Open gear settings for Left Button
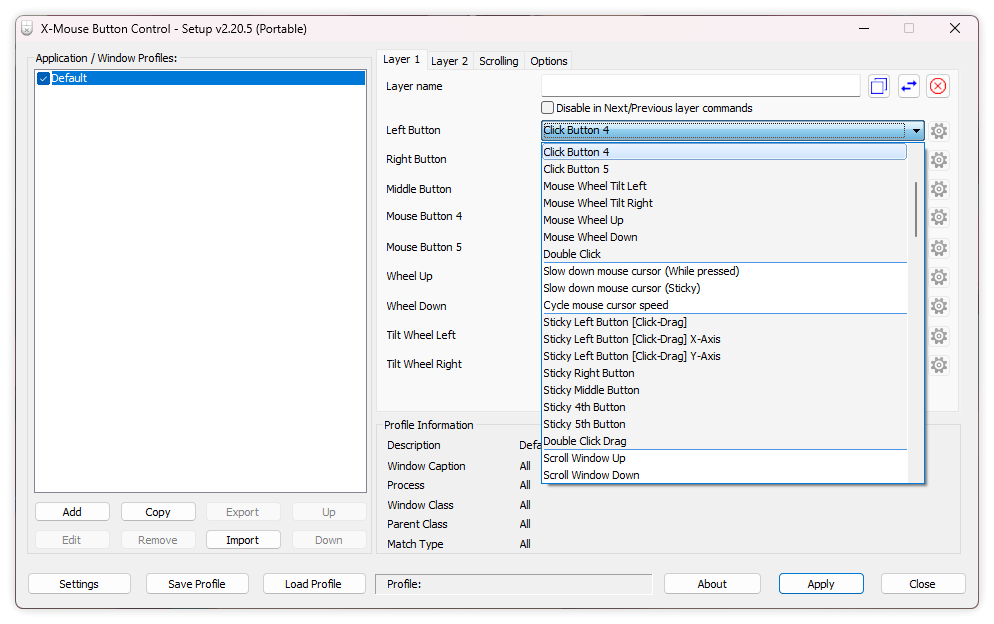Screen dimensions: 994x624 tap(939, 131)
